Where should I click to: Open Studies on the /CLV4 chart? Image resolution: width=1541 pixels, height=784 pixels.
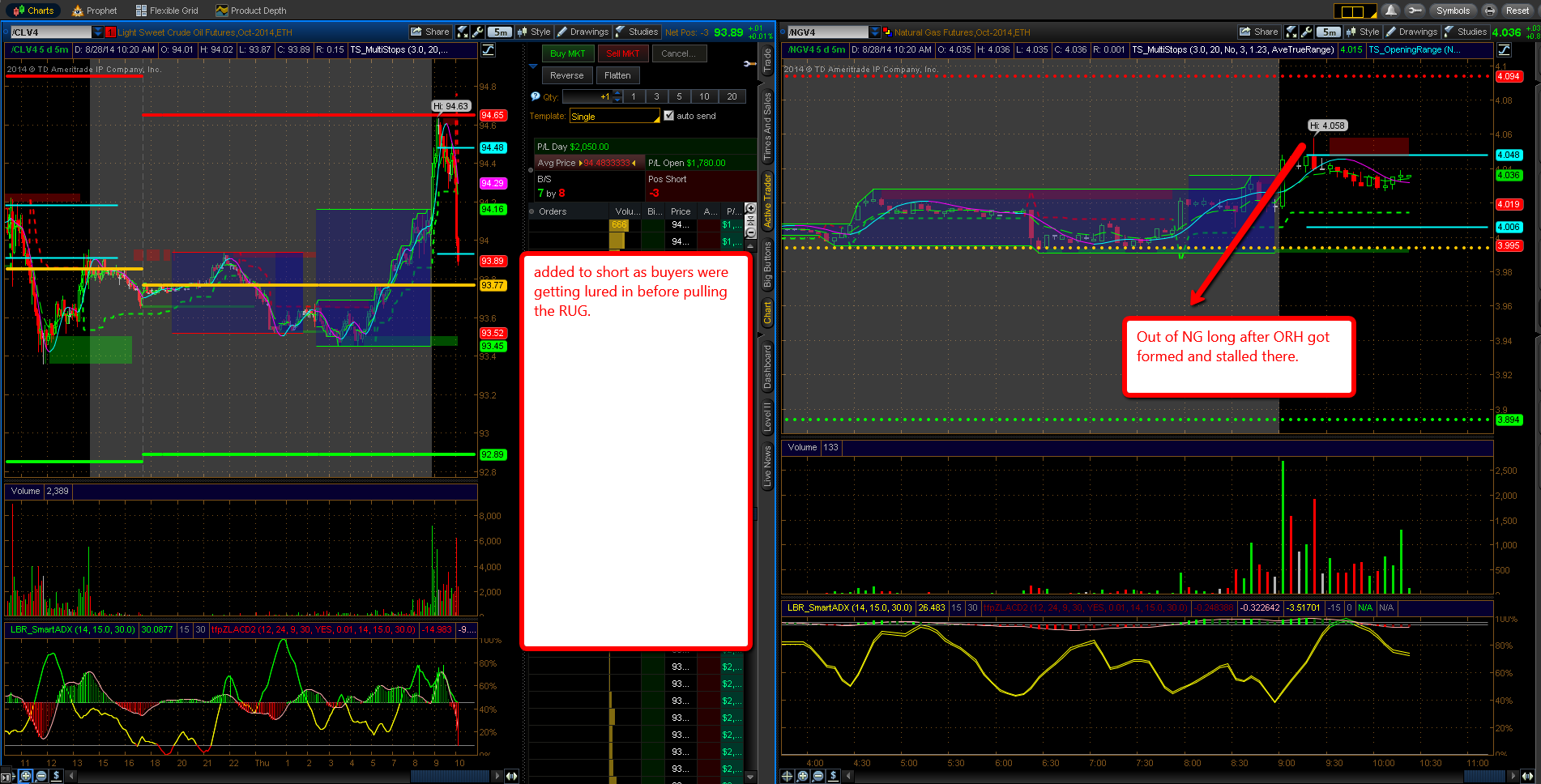pos(637,32)
